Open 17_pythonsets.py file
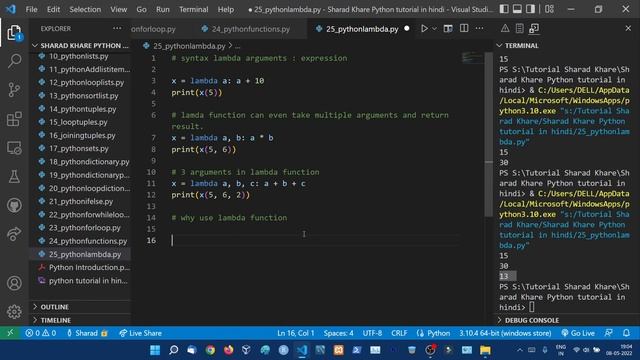Screen dimensions: 640x360 78,149
